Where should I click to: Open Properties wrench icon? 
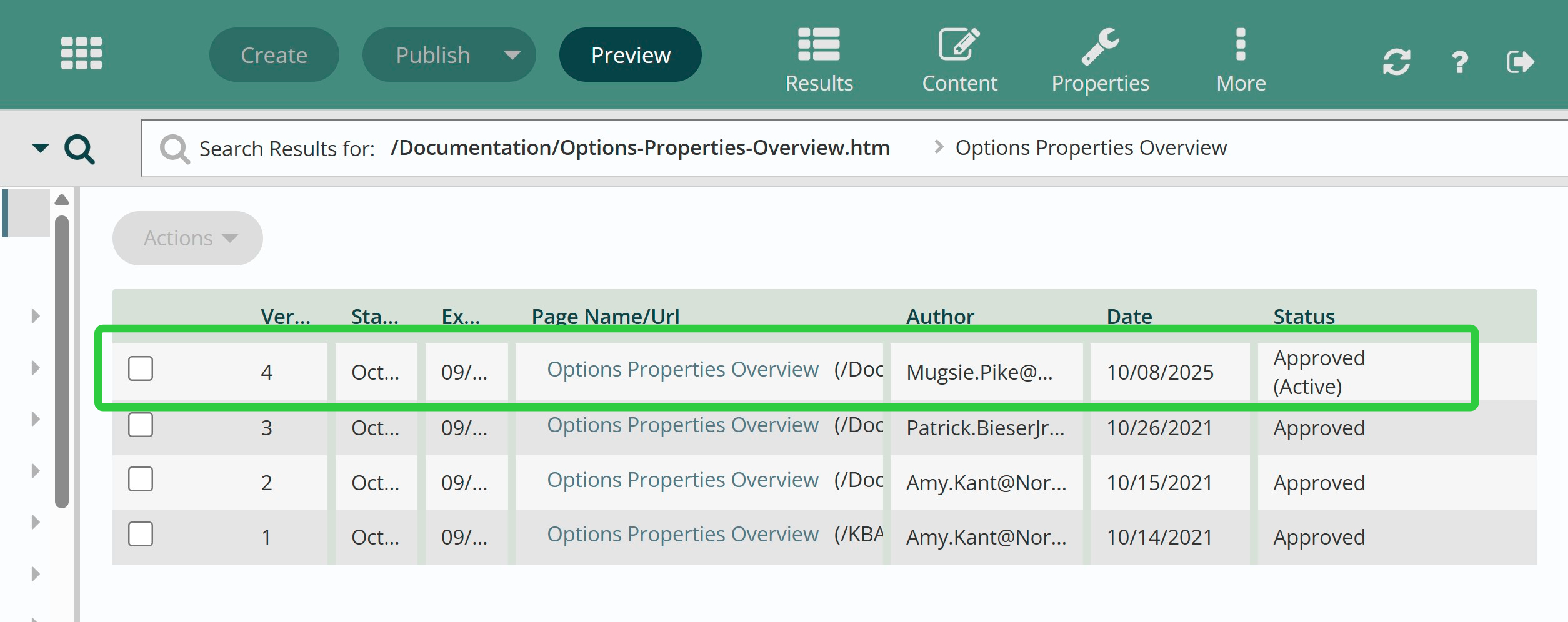(1100, 60)
